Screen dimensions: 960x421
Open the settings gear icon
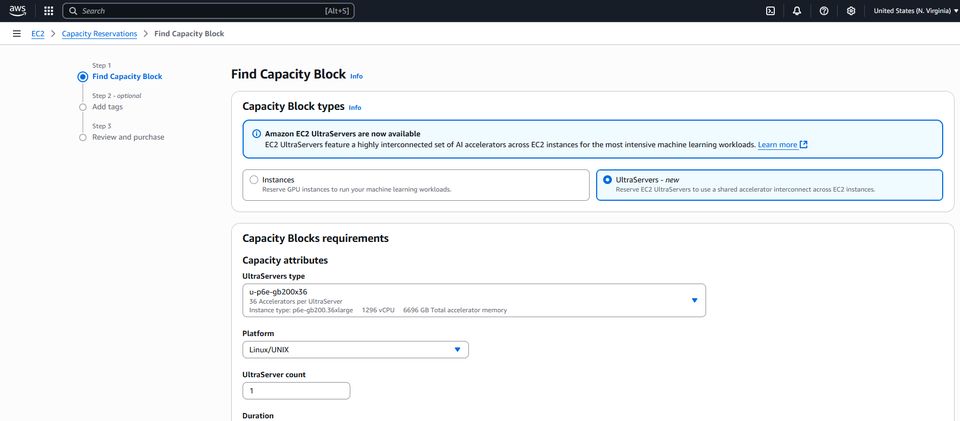pos(850,11)
